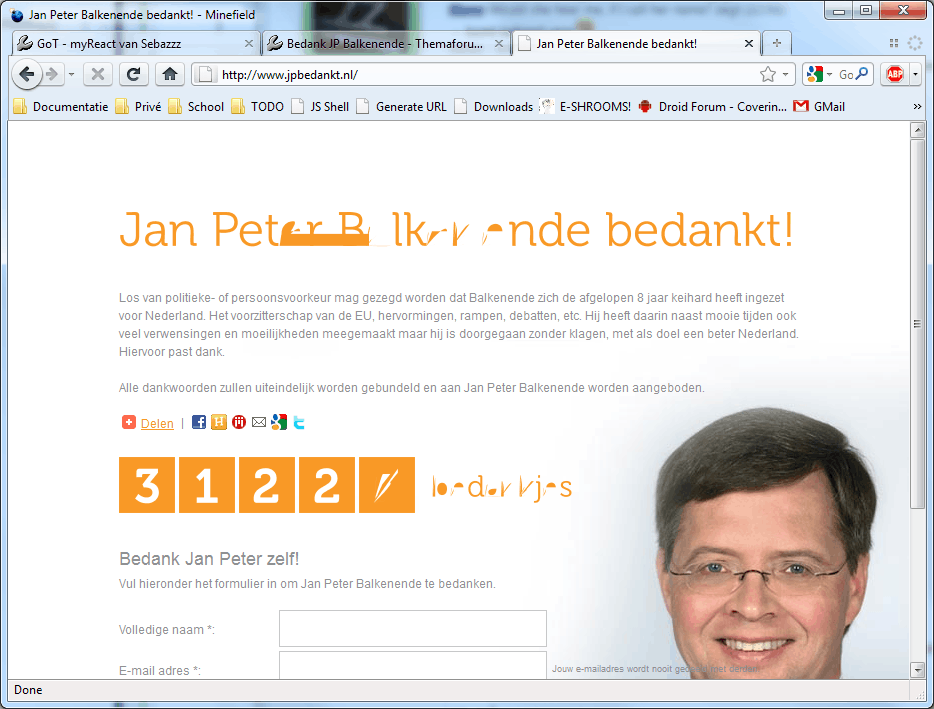934x709 pixels.
Task: Share via Google icon
Action: click(x=279, y=422)
